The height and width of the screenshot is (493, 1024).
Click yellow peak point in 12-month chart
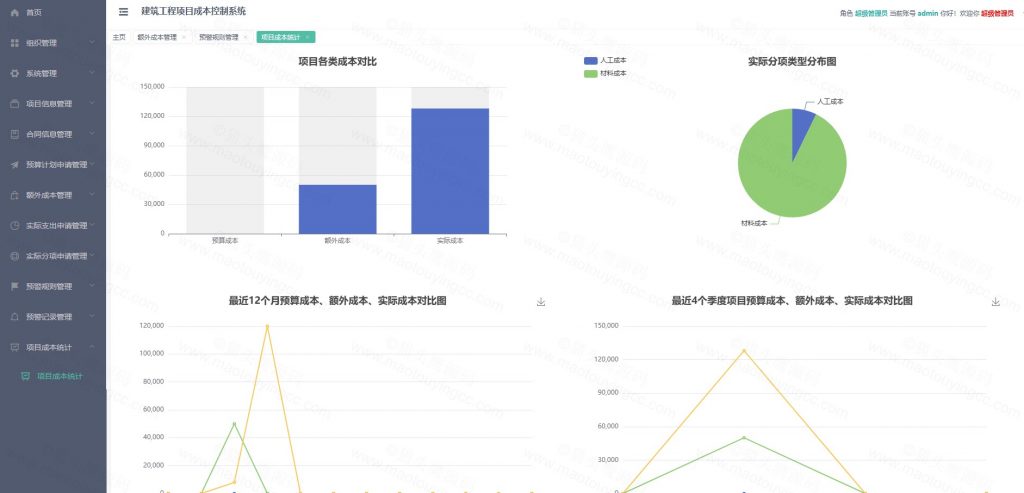tap(267, 326)
